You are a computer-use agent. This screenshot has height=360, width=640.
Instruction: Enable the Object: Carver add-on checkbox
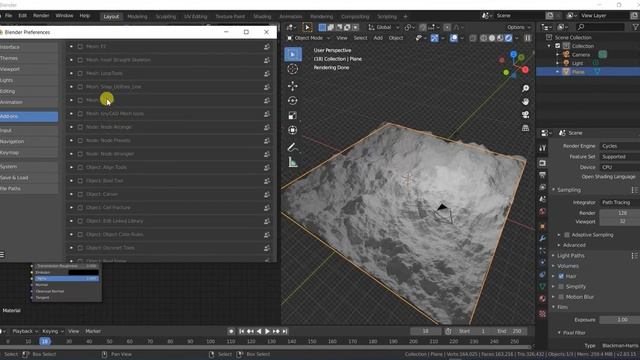pos(80,194)
